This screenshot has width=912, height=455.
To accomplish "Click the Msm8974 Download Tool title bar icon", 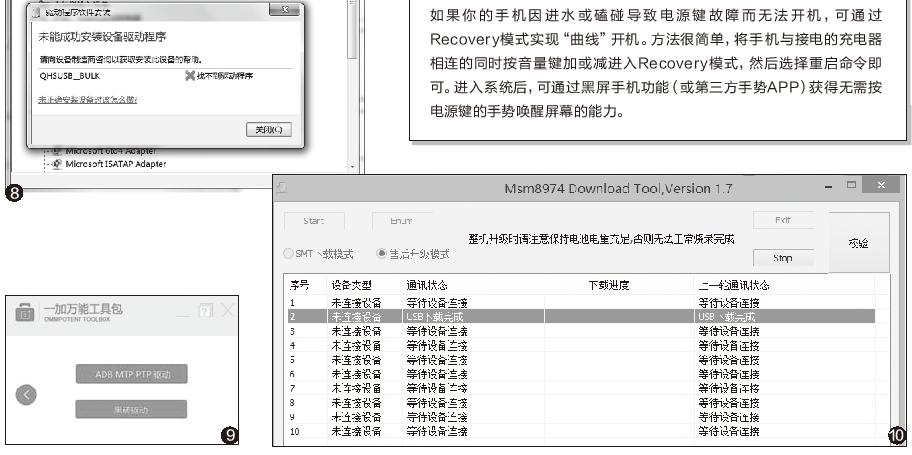I will pos(282,188).
